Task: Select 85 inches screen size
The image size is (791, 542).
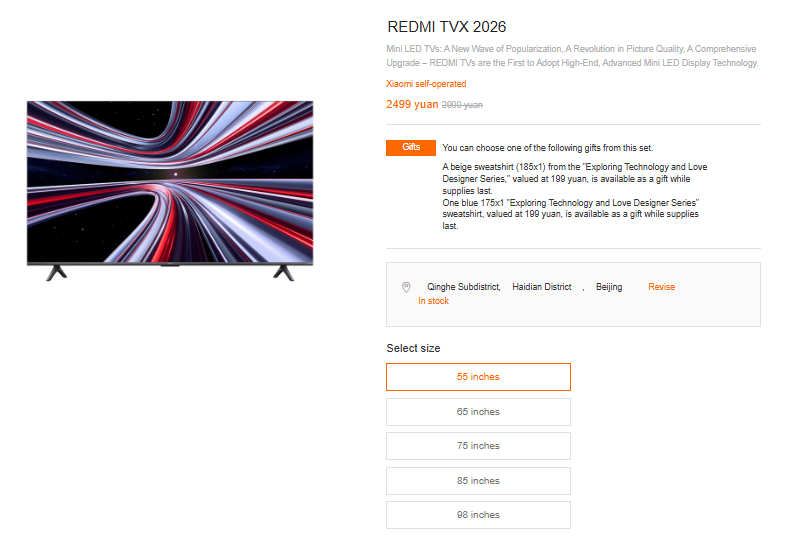Action: [x=478, y=481]
